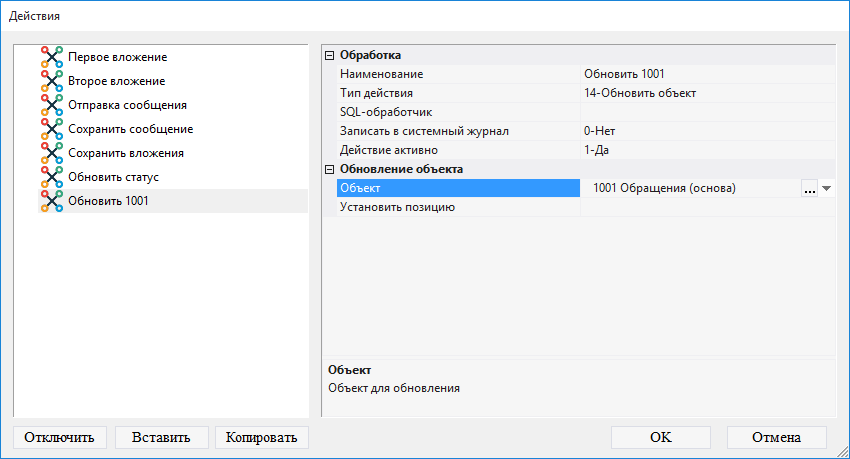Click the icon next to Сохранить сообщение
Viewport: 850px width, 459px height.
click(52, 129)
